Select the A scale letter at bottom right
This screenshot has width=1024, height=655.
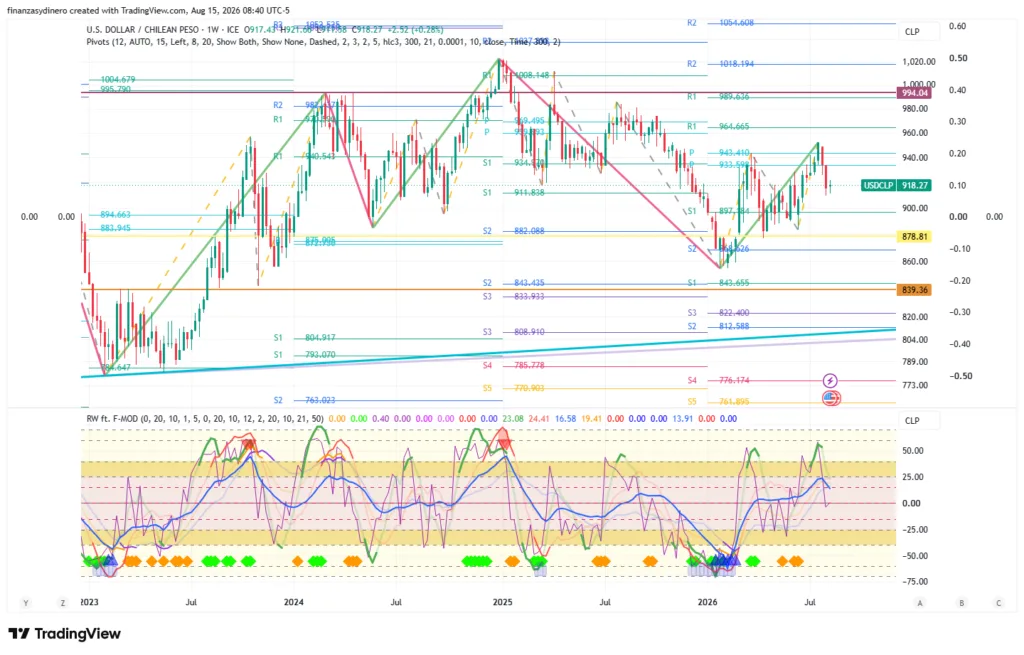920,603
